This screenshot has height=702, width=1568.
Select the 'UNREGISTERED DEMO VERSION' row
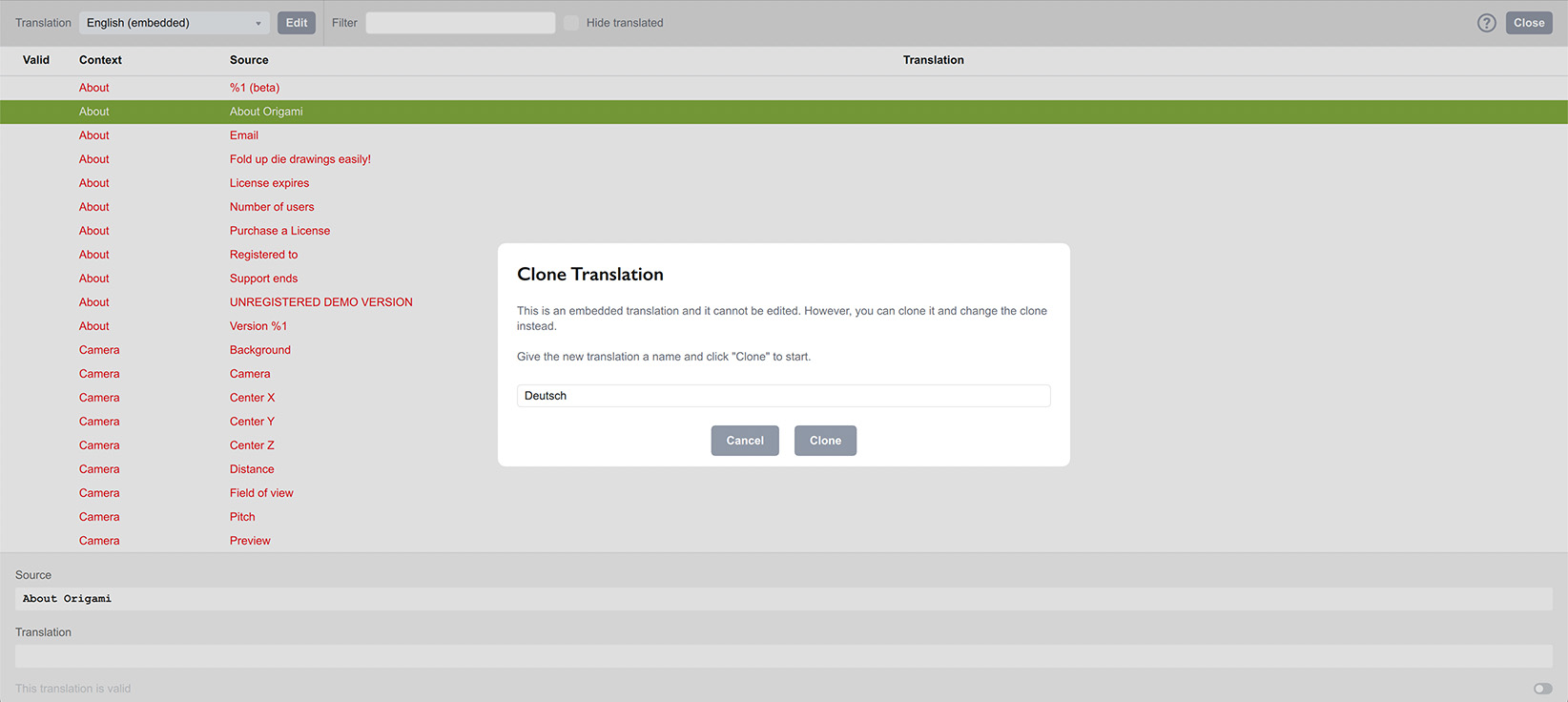coord(320,302)
